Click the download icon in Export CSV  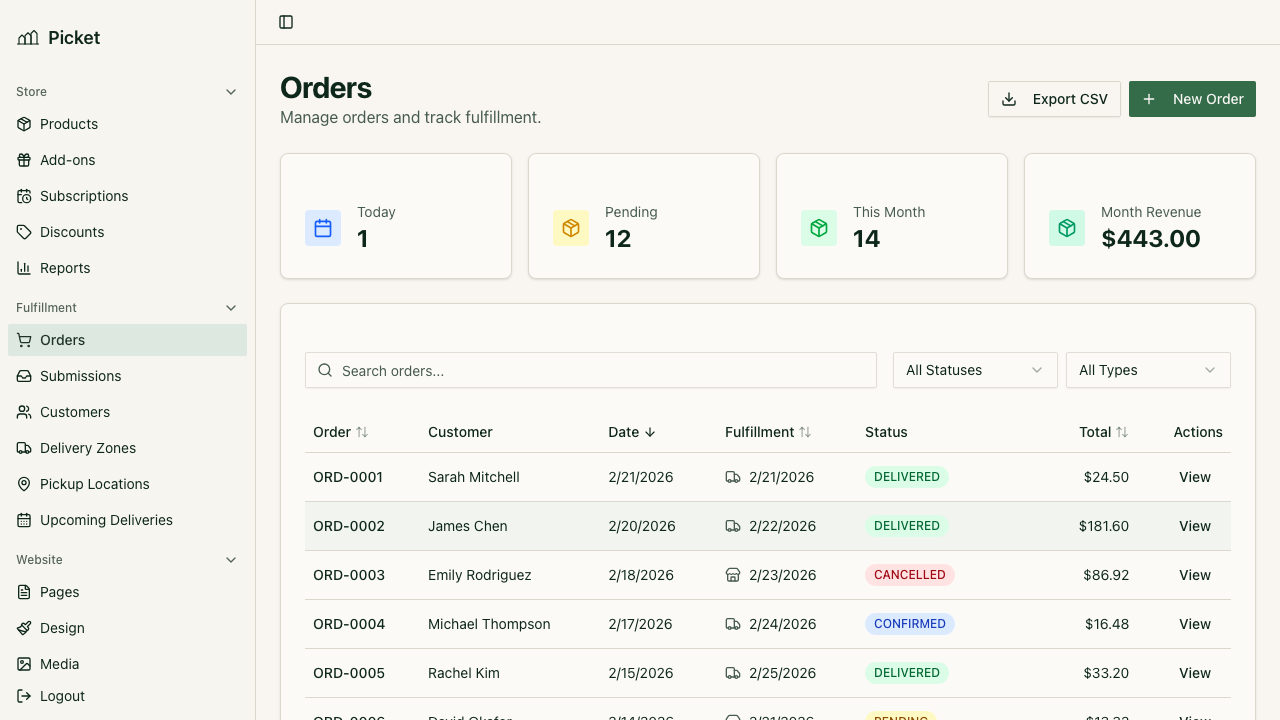[x=1009, y=99]
